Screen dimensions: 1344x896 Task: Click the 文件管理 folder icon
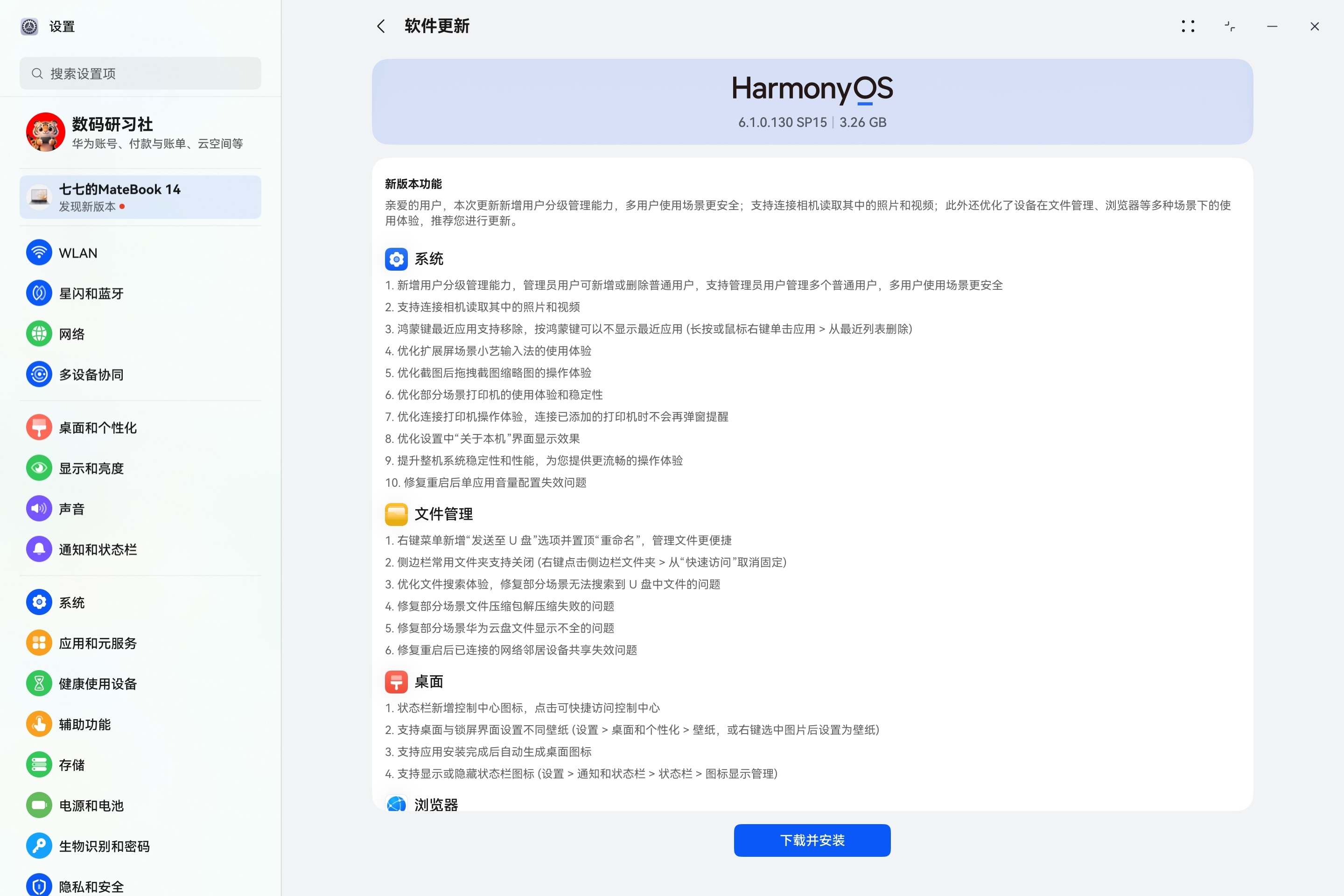point(396,514)
